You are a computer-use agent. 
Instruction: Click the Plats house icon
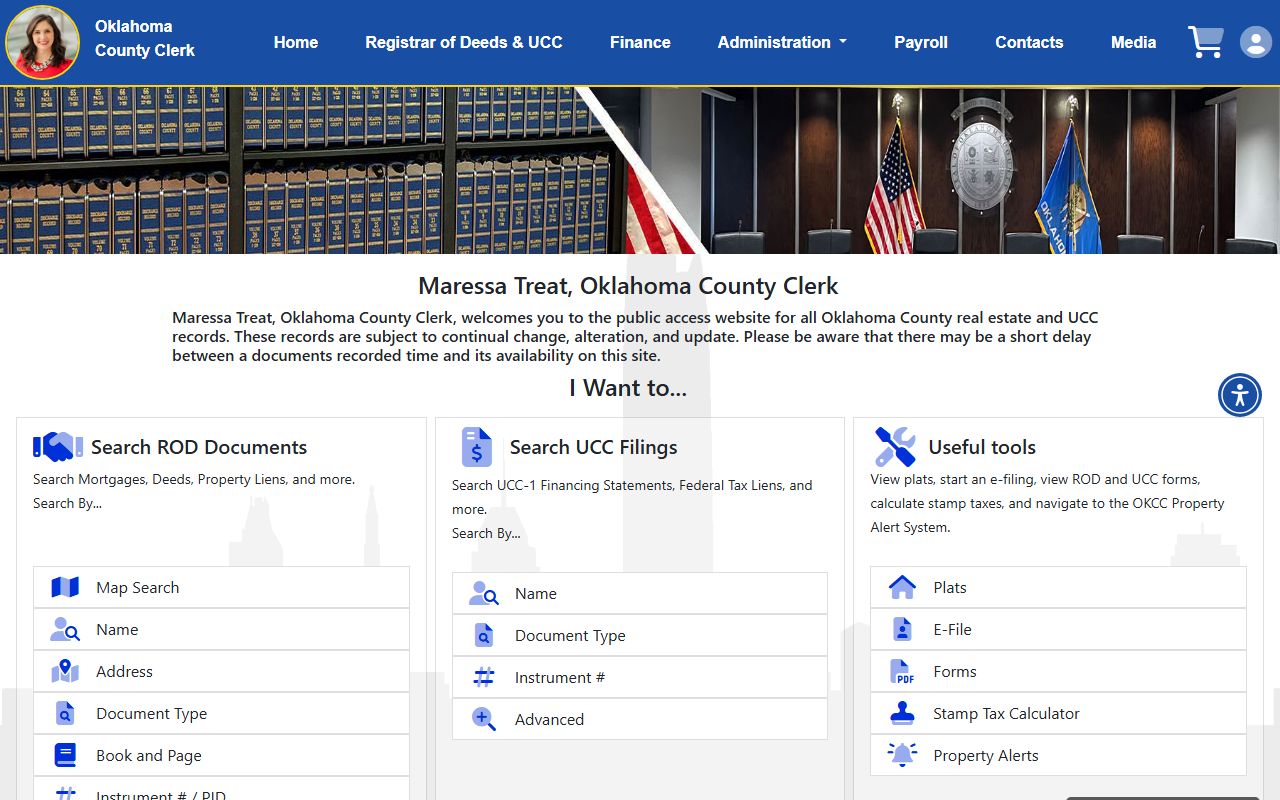pyautogui.click(x=902, y=587)
